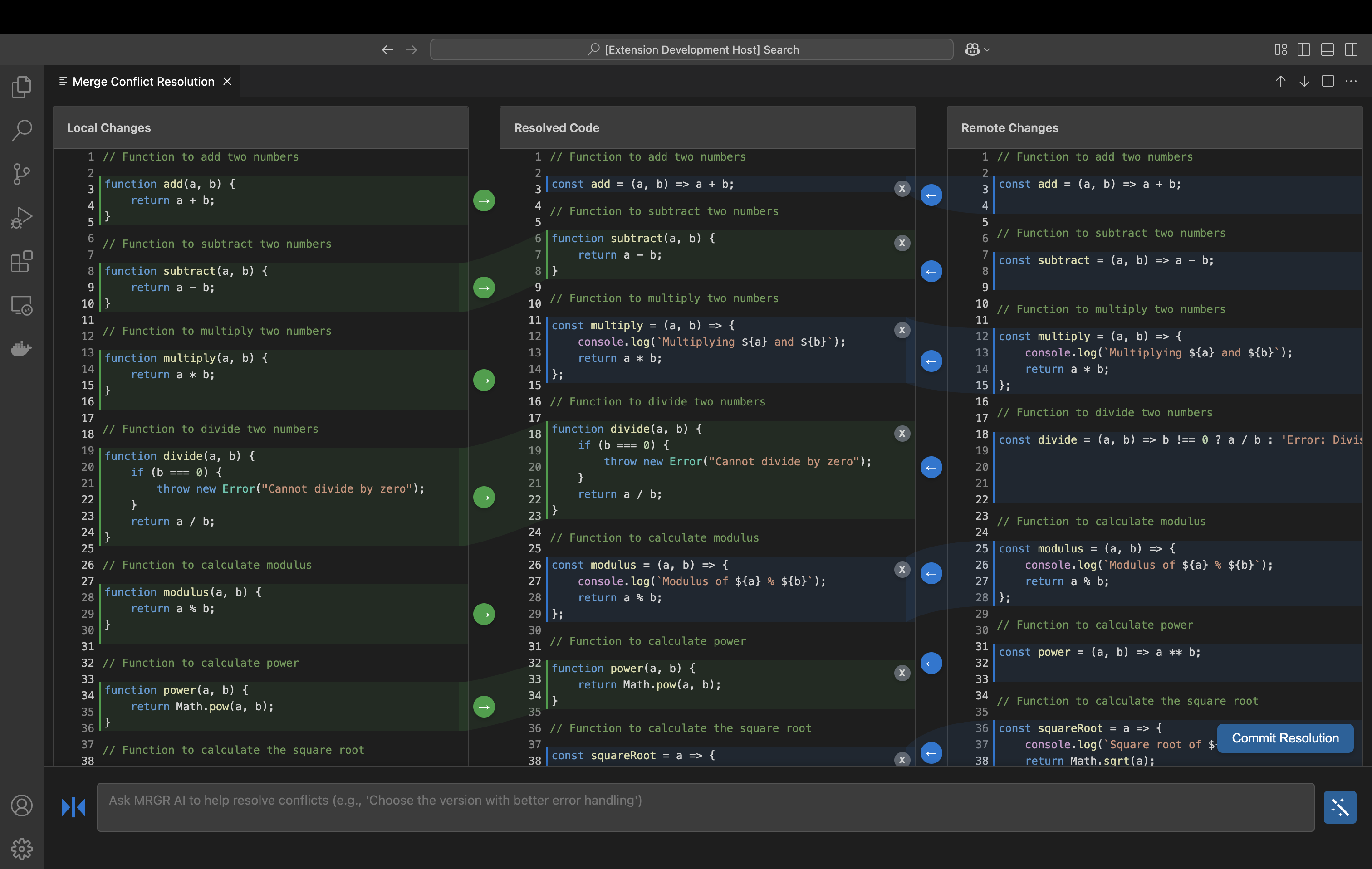Remove resolved subtract block with X button
The image size is (1372, 869).
(x=902, y=243)
